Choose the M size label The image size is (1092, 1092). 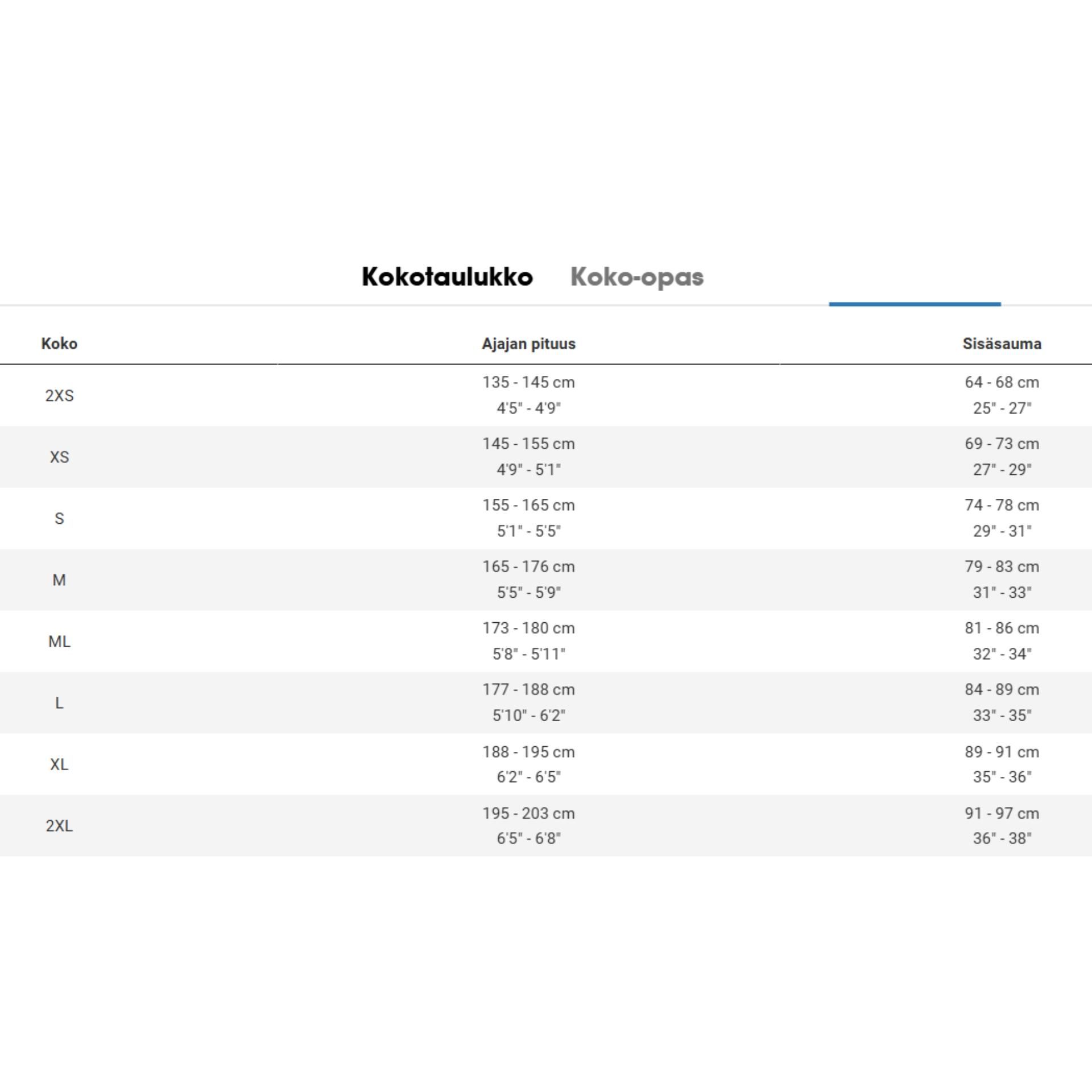(59, 580)
